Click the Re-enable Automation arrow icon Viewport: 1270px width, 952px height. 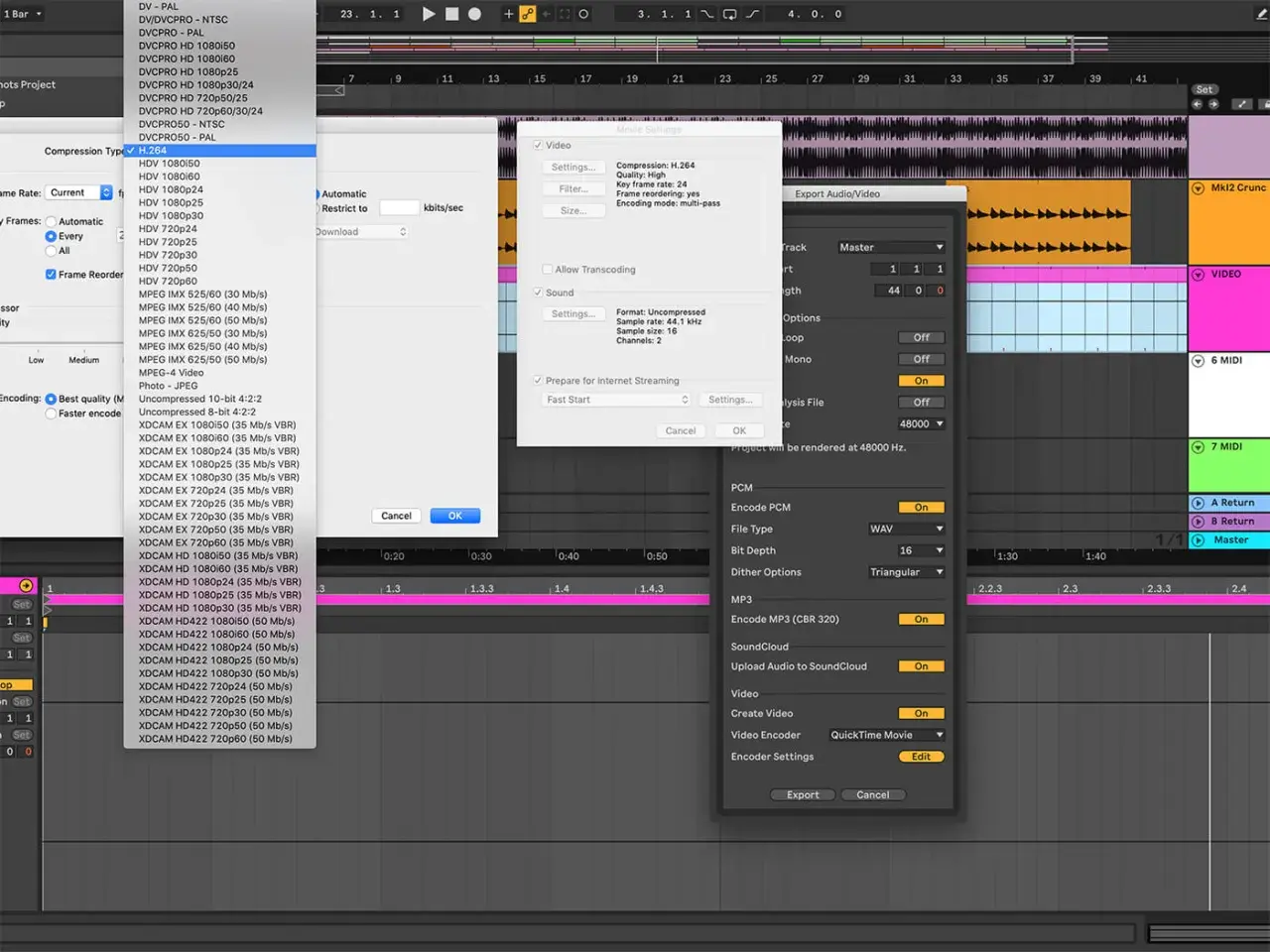[x=547, y=14]
